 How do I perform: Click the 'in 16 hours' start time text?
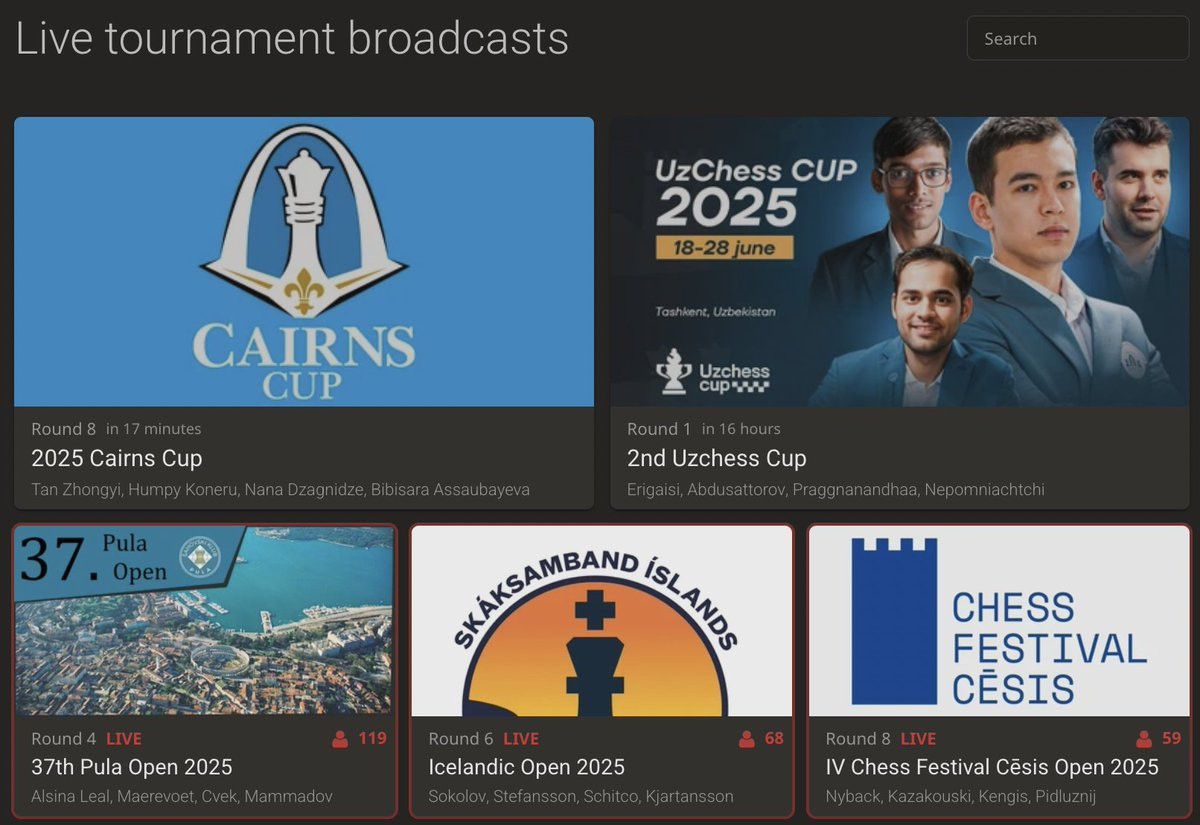pos(741,429)
